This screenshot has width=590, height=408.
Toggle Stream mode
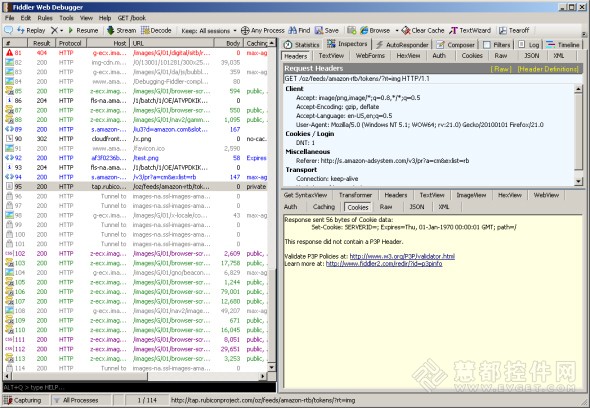pos(121,30)
